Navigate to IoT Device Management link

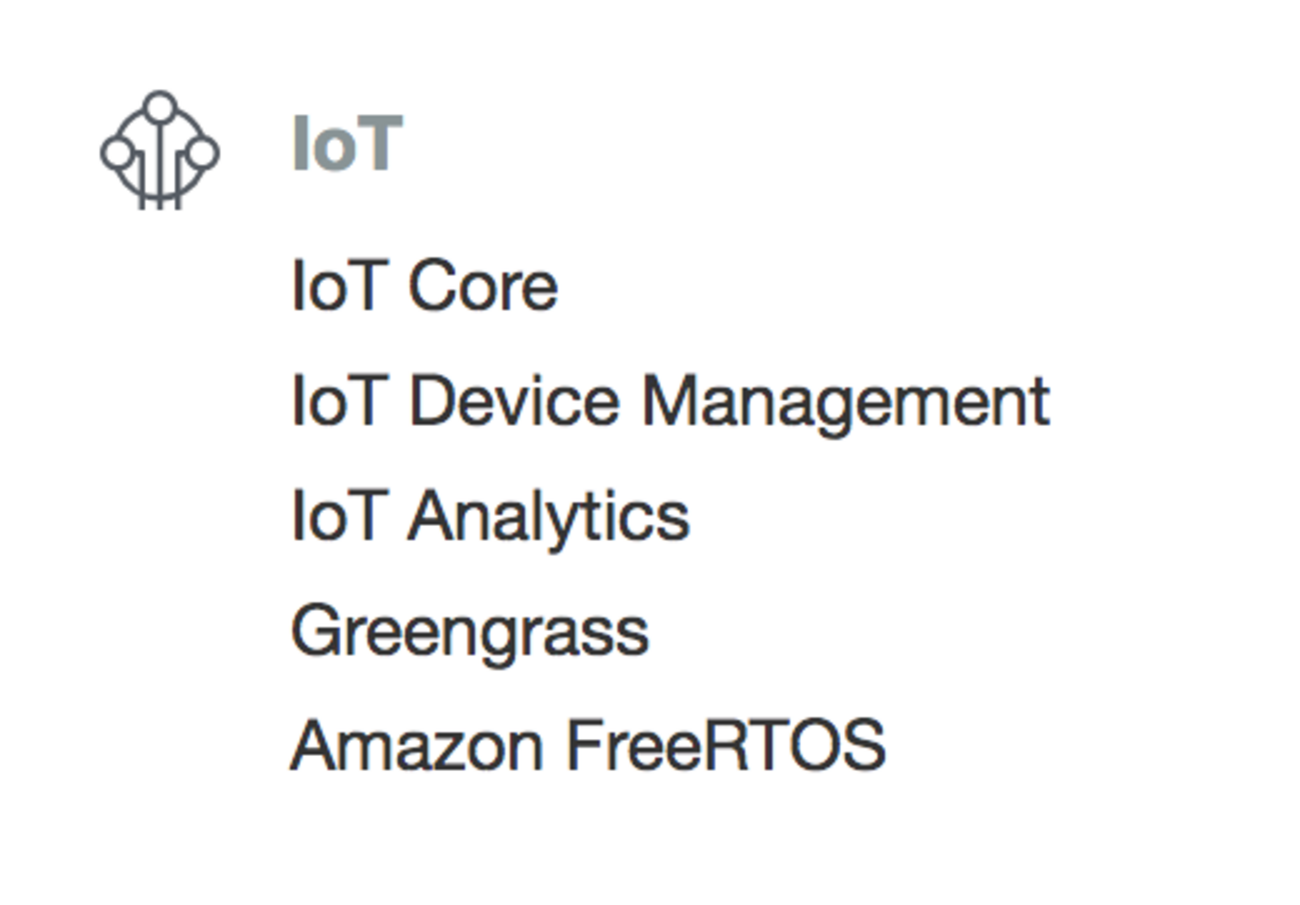[x=669, y=401]
